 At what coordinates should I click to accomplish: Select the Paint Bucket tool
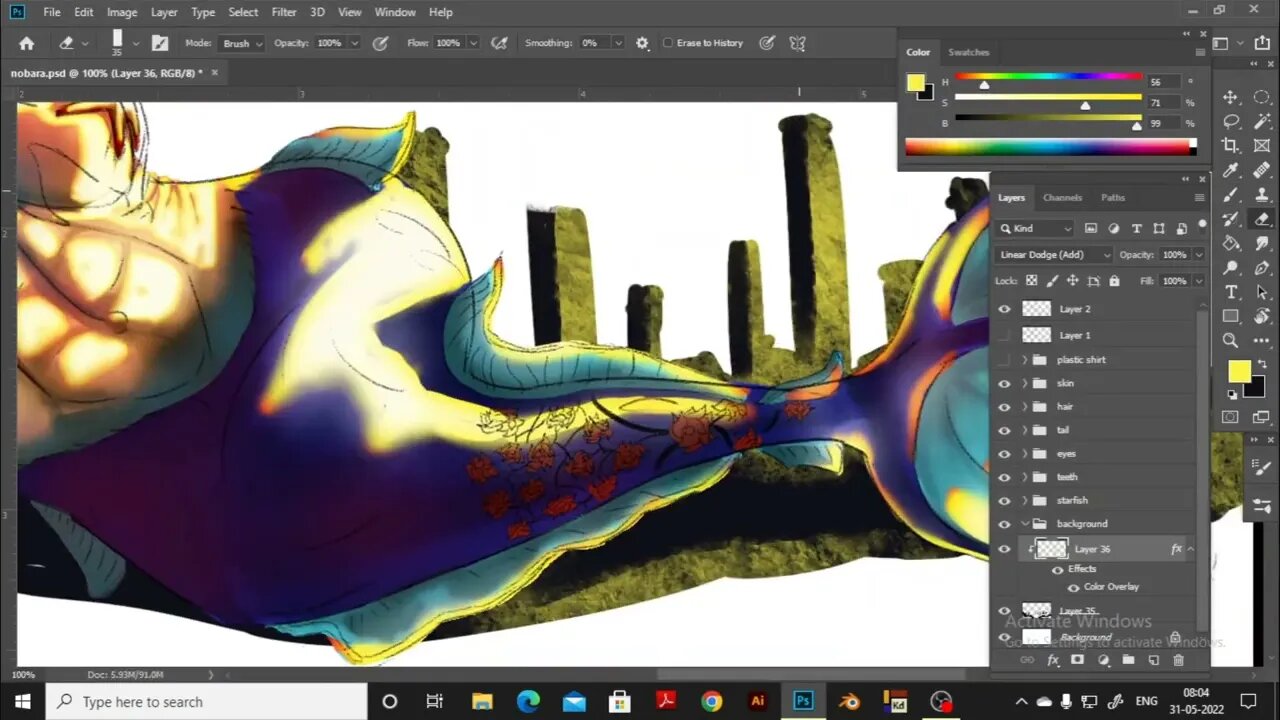click(x=1231, y=243)
